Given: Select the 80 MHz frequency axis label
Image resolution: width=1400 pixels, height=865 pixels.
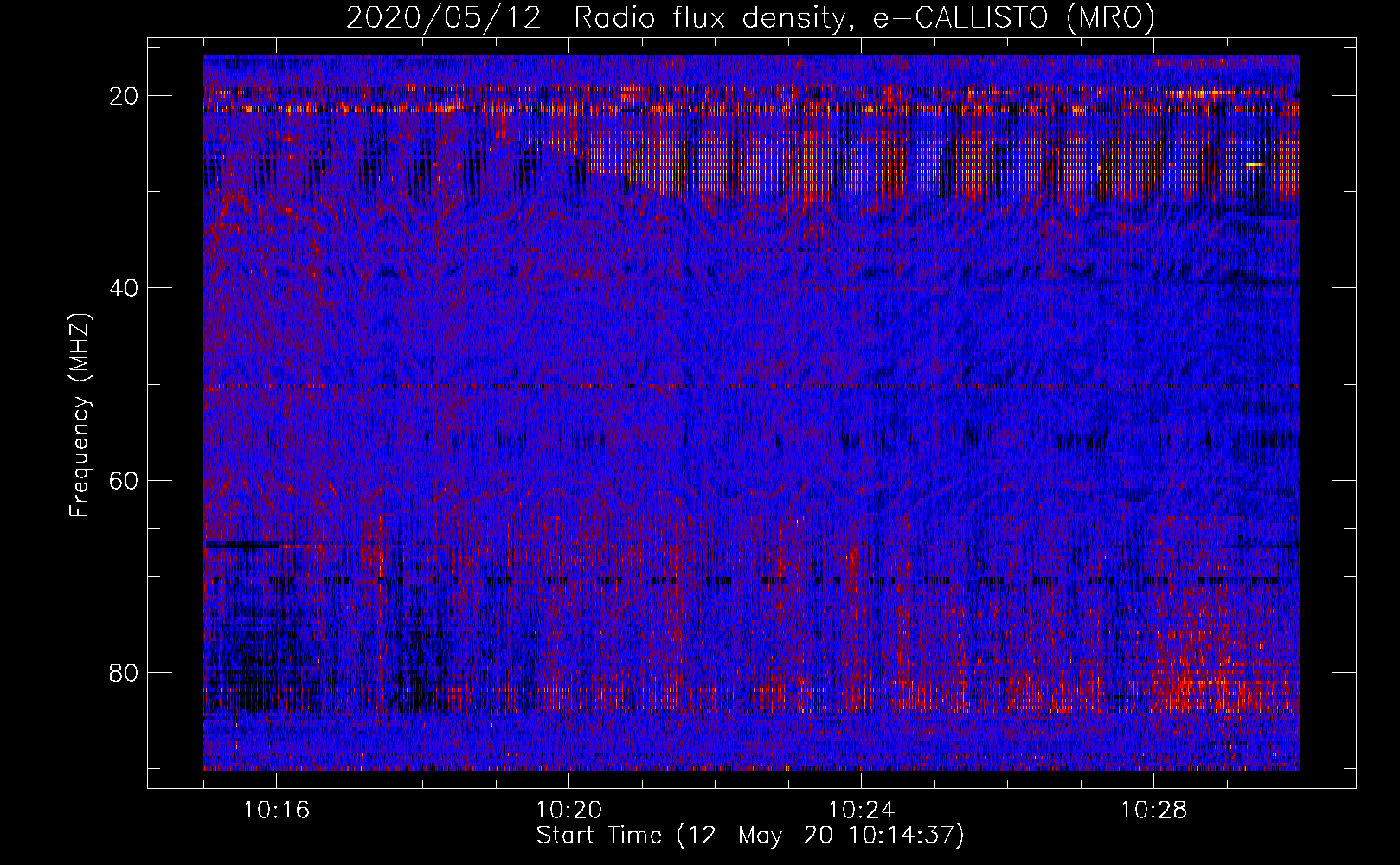Looking at the screenshot, I should [125, 673].
